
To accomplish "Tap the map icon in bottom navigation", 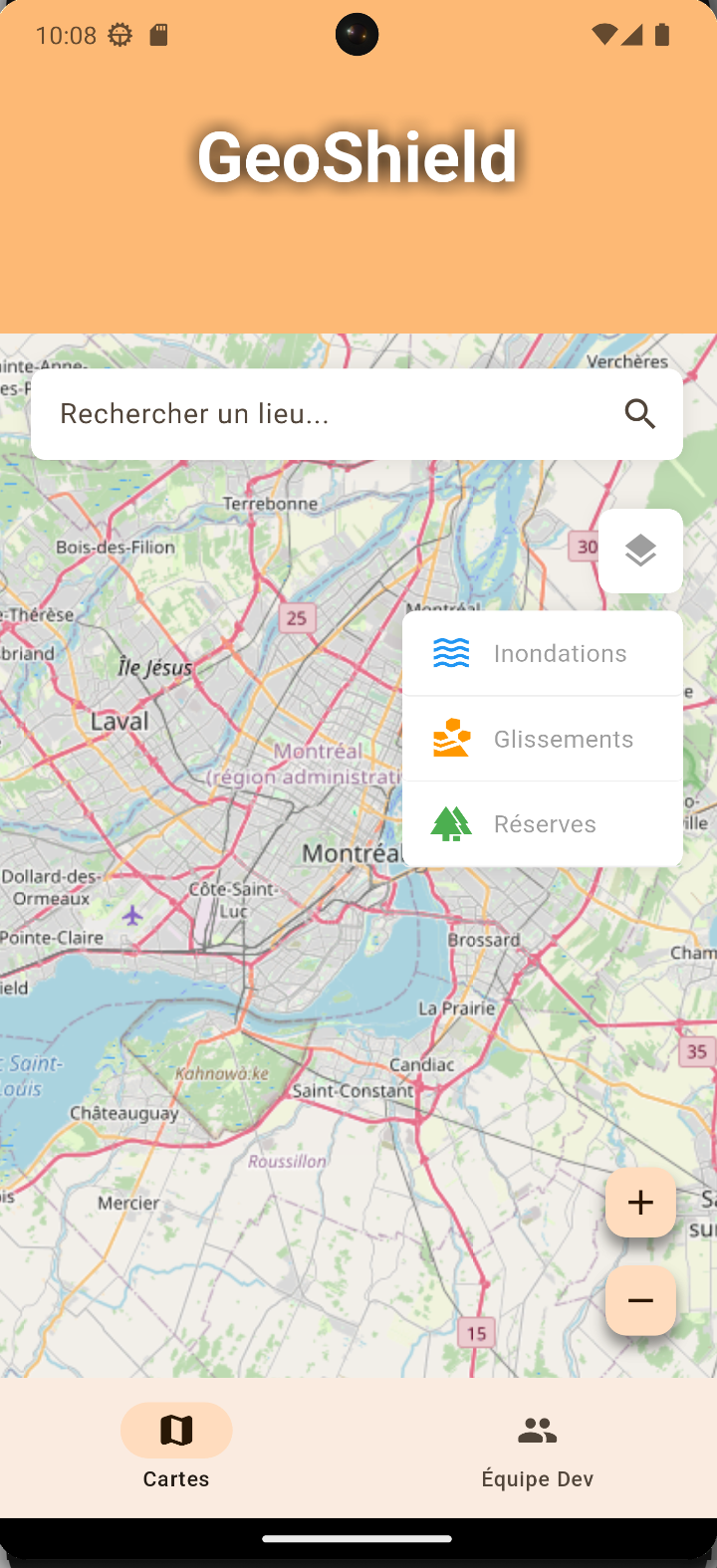I will pyautogui.click(x=176, y=1431).
